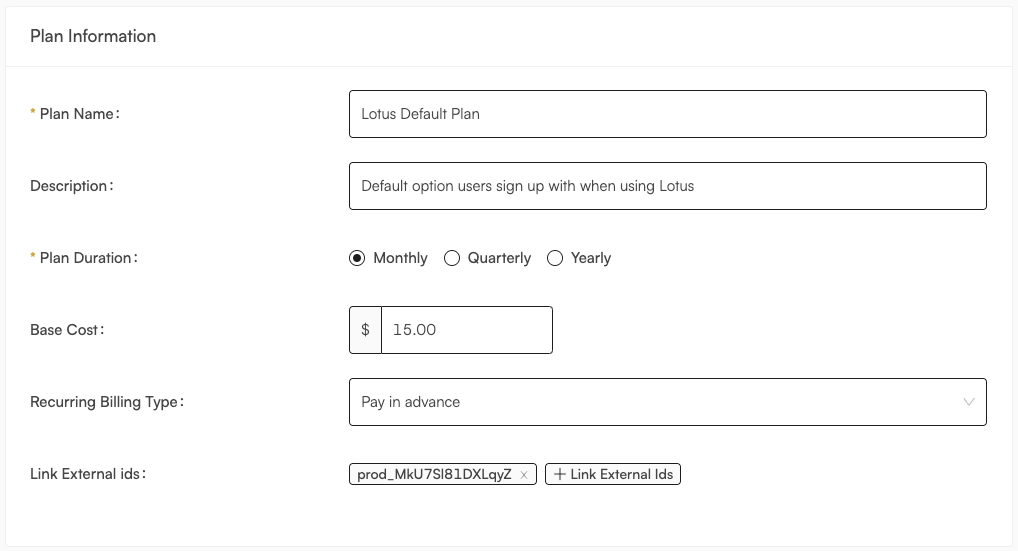Set plan duration to Yearly
The width and height of the screenshot is (1018, 551).
coord(555,258)
